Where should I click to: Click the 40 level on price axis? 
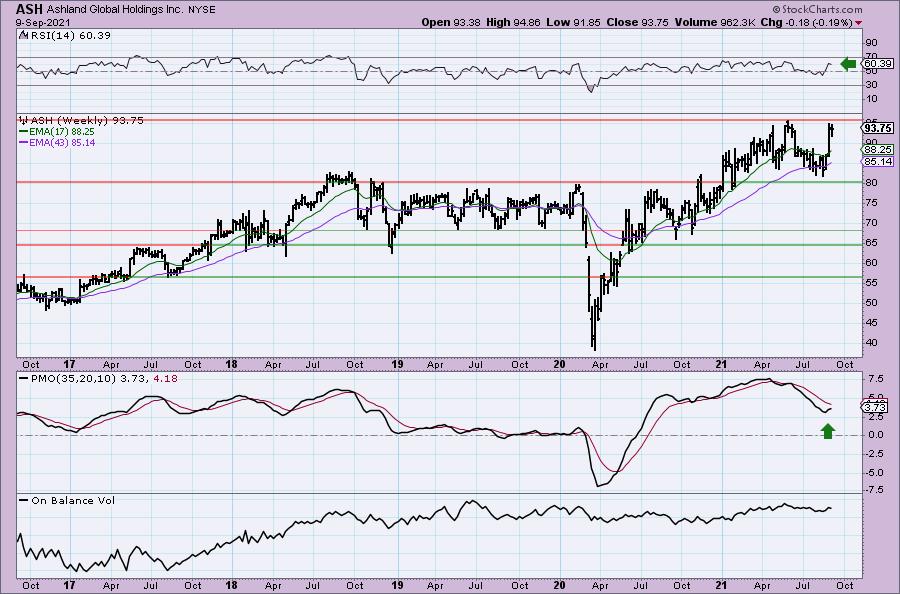pos(871,343)
